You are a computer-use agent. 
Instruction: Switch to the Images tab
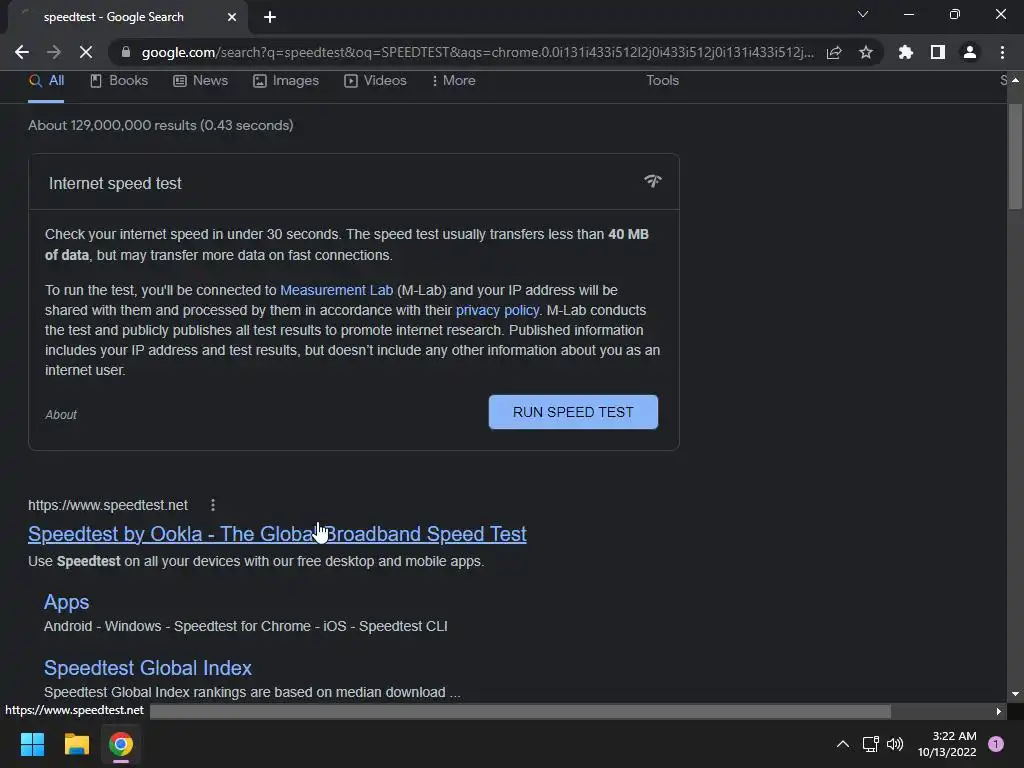pos(286,80)
